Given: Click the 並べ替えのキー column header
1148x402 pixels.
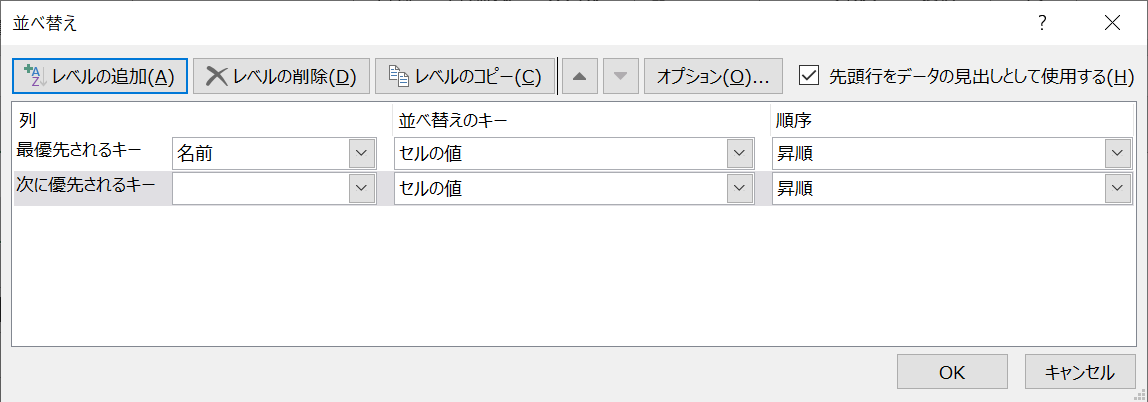Looking at the screenshot, I should [x=580, y=119].
